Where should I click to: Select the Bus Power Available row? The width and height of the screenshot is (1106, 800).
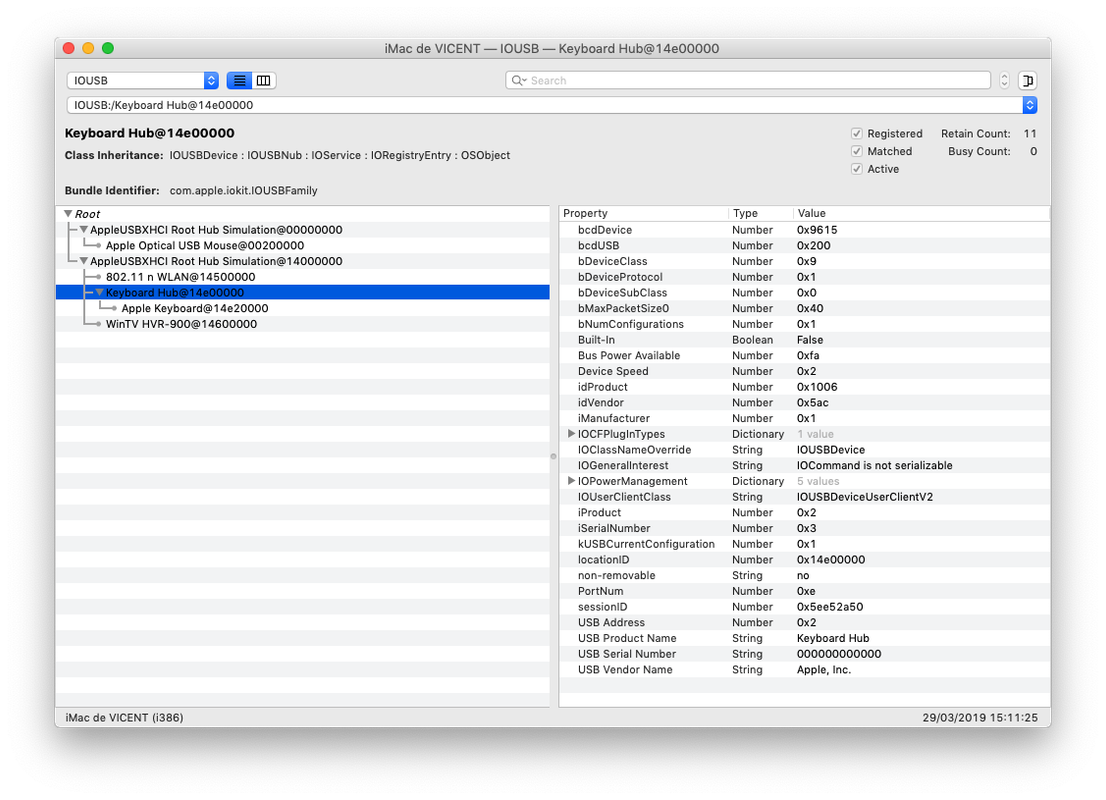pyautogui.click(x=804, y=356)
